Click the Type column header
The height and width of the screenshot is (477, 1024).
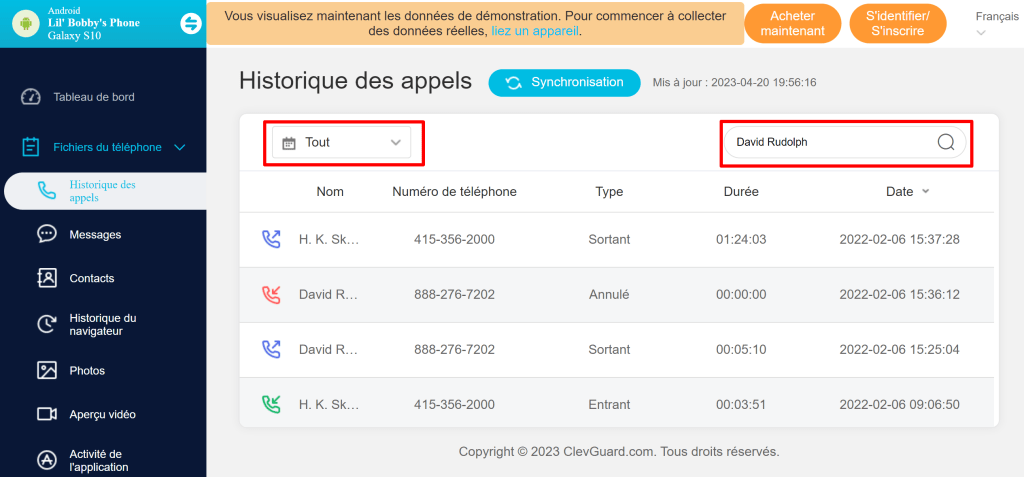click(x=609, y=191)
